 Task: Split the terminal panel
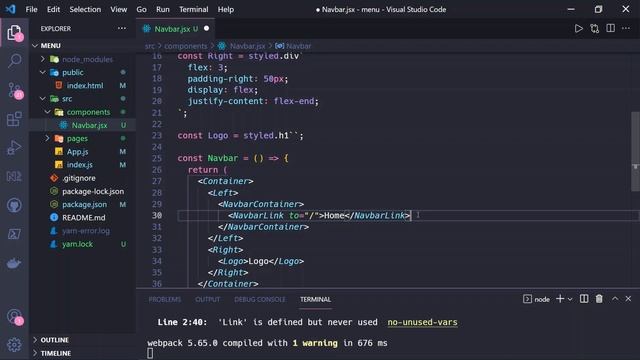(x=584, y=299)
